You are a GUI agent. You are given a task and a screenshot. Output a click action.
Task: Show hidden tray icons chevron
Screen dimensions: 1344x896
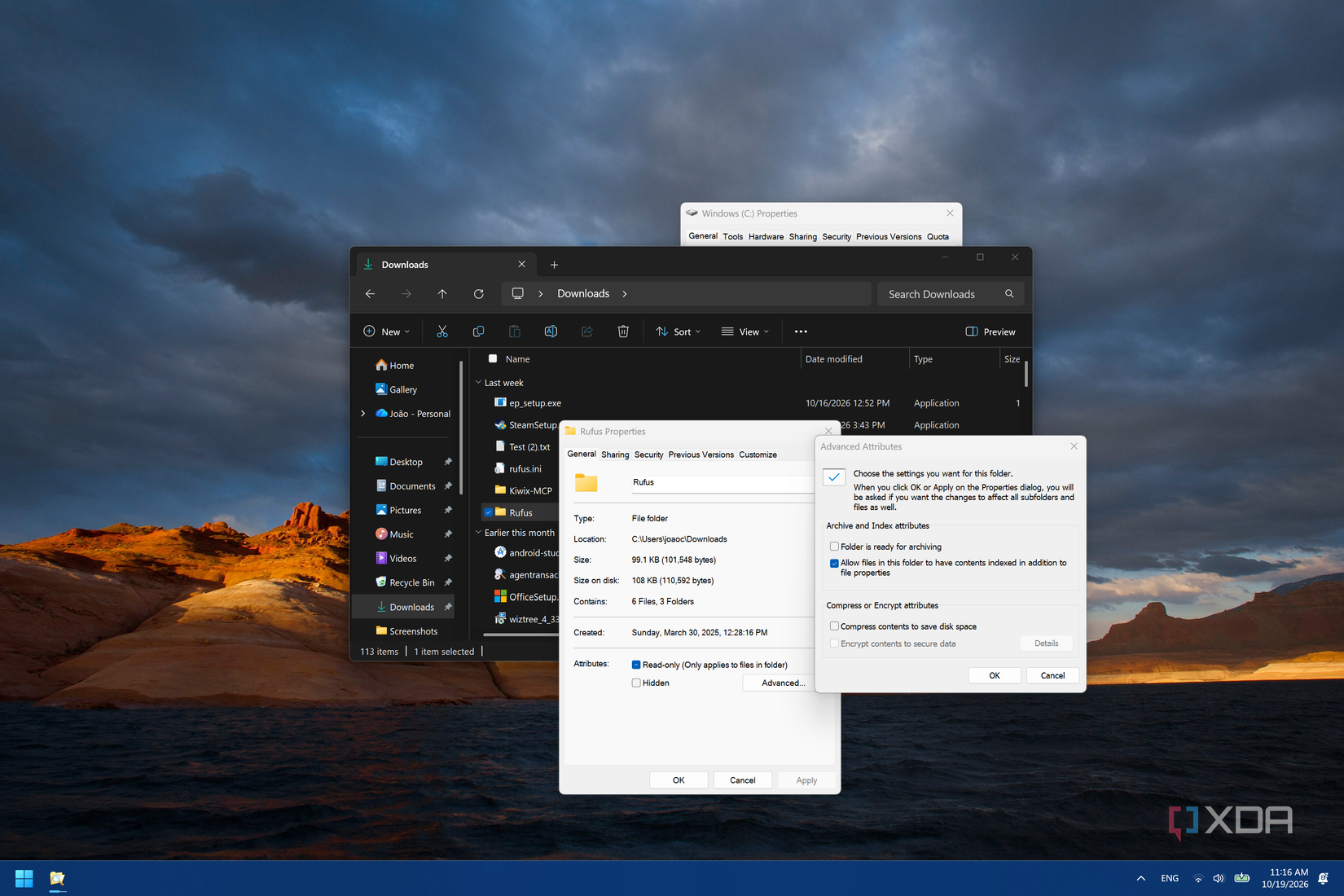pos(1141,878)
